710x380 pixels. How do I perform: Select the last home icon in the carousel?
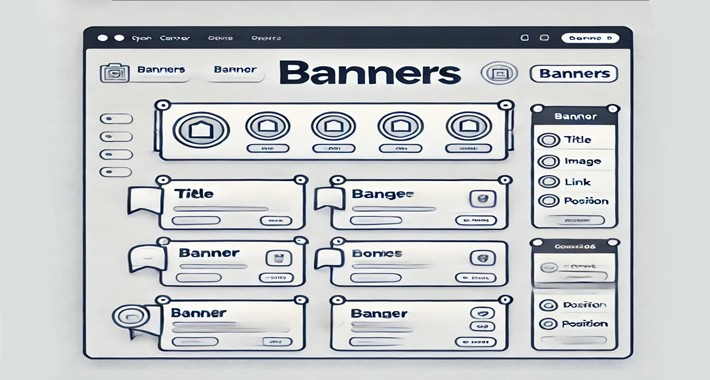point(468,126)
